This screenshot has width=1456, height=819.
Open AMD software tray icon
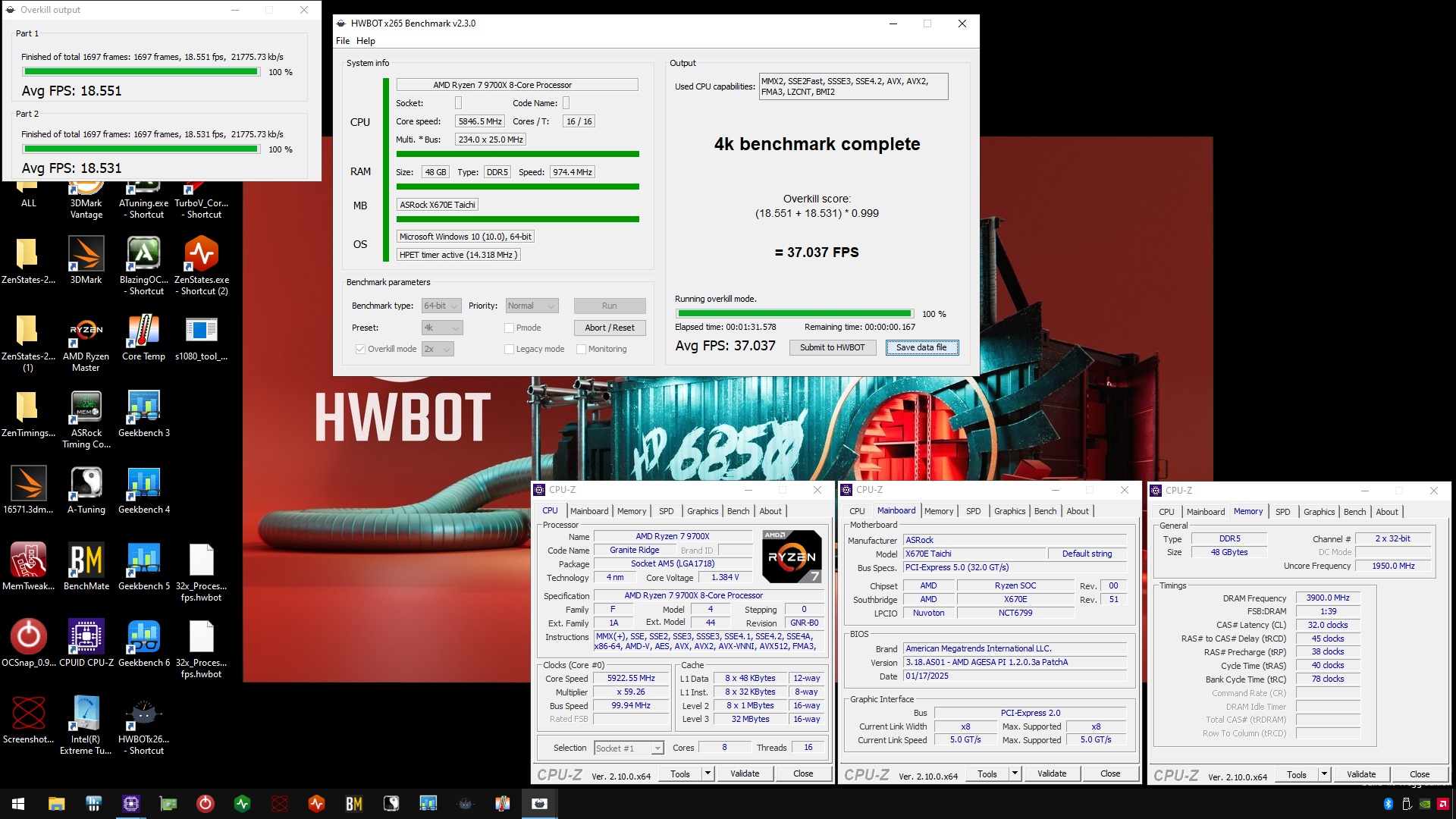click(x=1443, y=804)
